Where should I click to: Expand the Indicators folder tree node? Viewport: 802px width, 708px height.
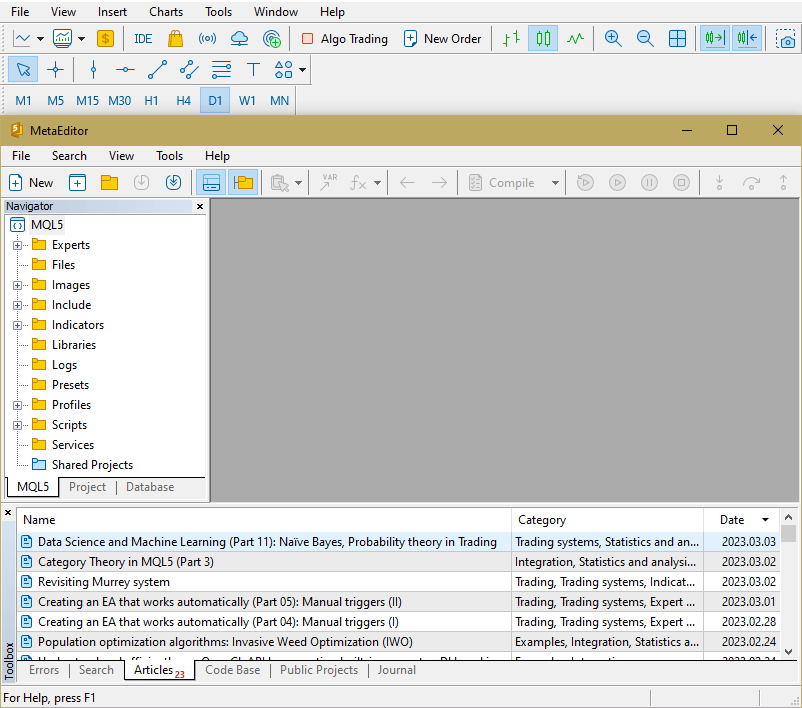(17, 325)
